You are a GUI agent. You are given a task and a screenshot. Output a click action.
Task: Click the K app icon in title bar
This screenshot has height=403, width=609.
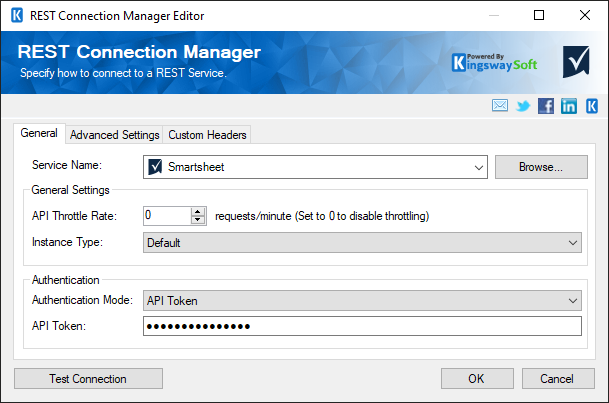click(x=17, y=16)
